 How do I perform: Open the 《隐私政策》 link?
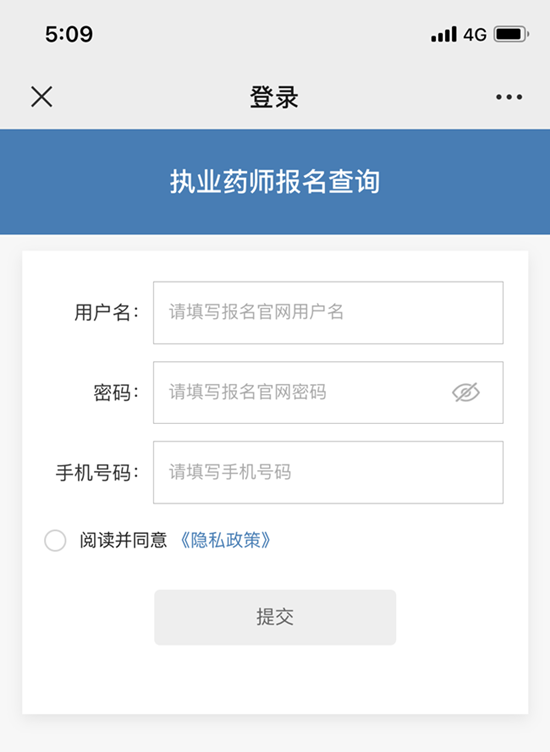pos(225,540)
